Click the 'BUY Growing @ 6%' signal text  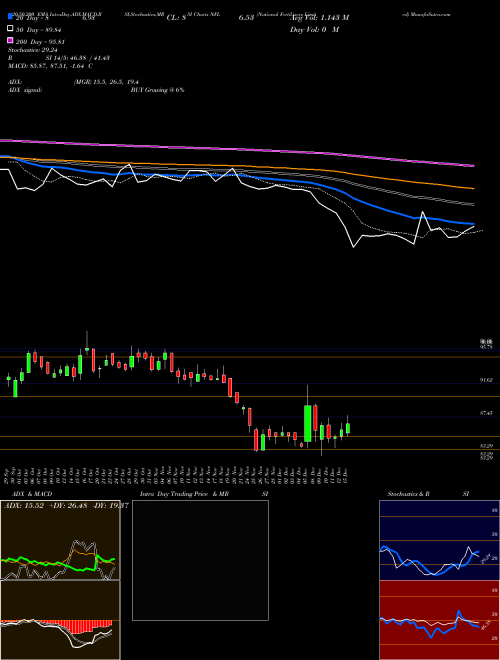point(157,90)
